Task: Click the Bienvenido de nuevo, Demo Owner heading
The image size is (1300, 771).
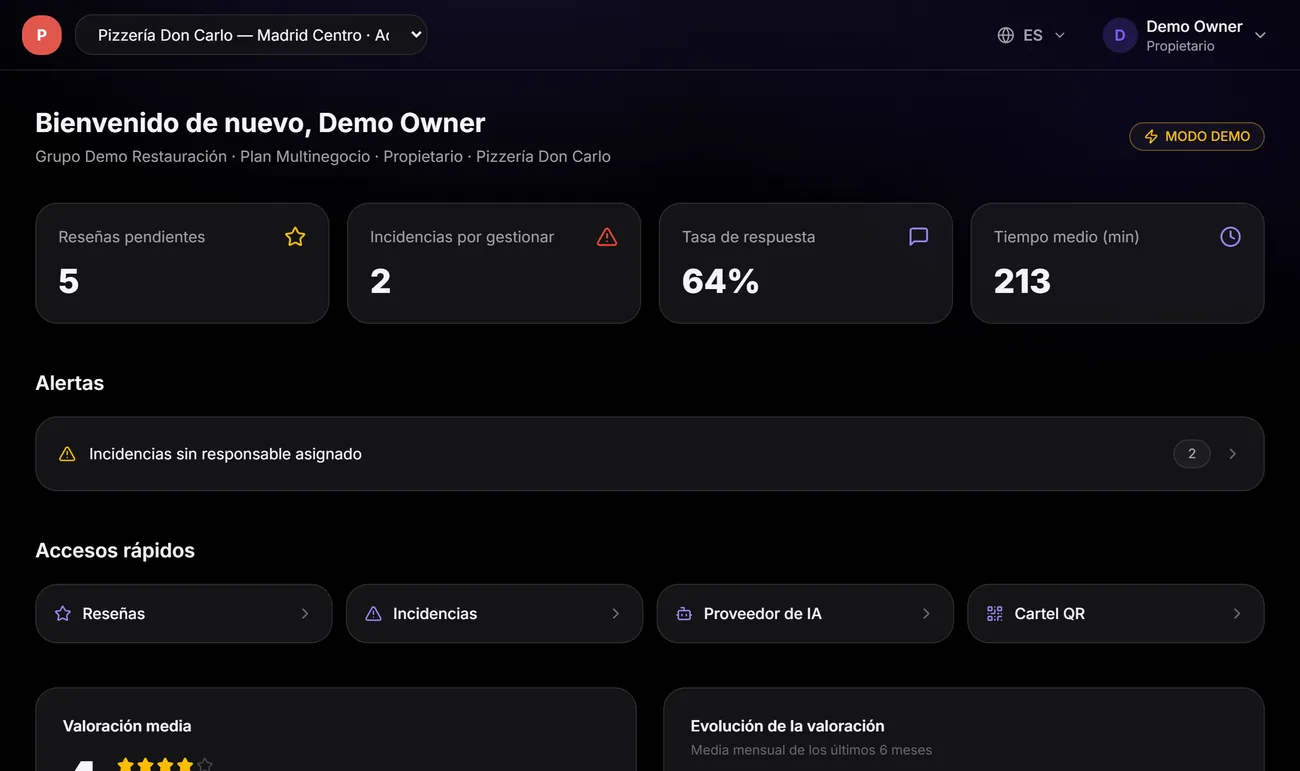Action: point(260,123)
